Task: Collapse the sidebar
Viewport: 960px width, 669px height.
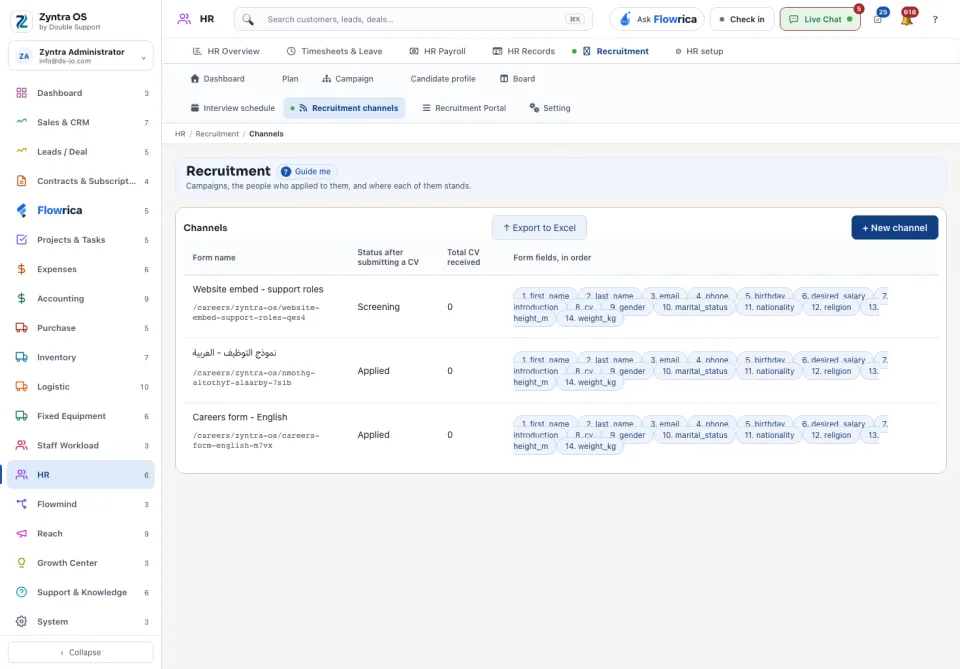Action: pos(81,652)
